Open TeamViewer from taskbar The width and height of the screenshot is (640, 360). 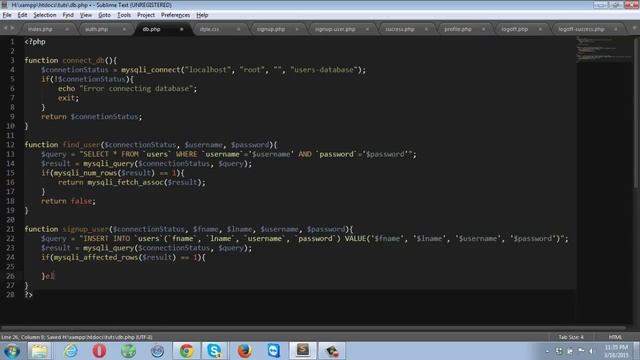273,351
